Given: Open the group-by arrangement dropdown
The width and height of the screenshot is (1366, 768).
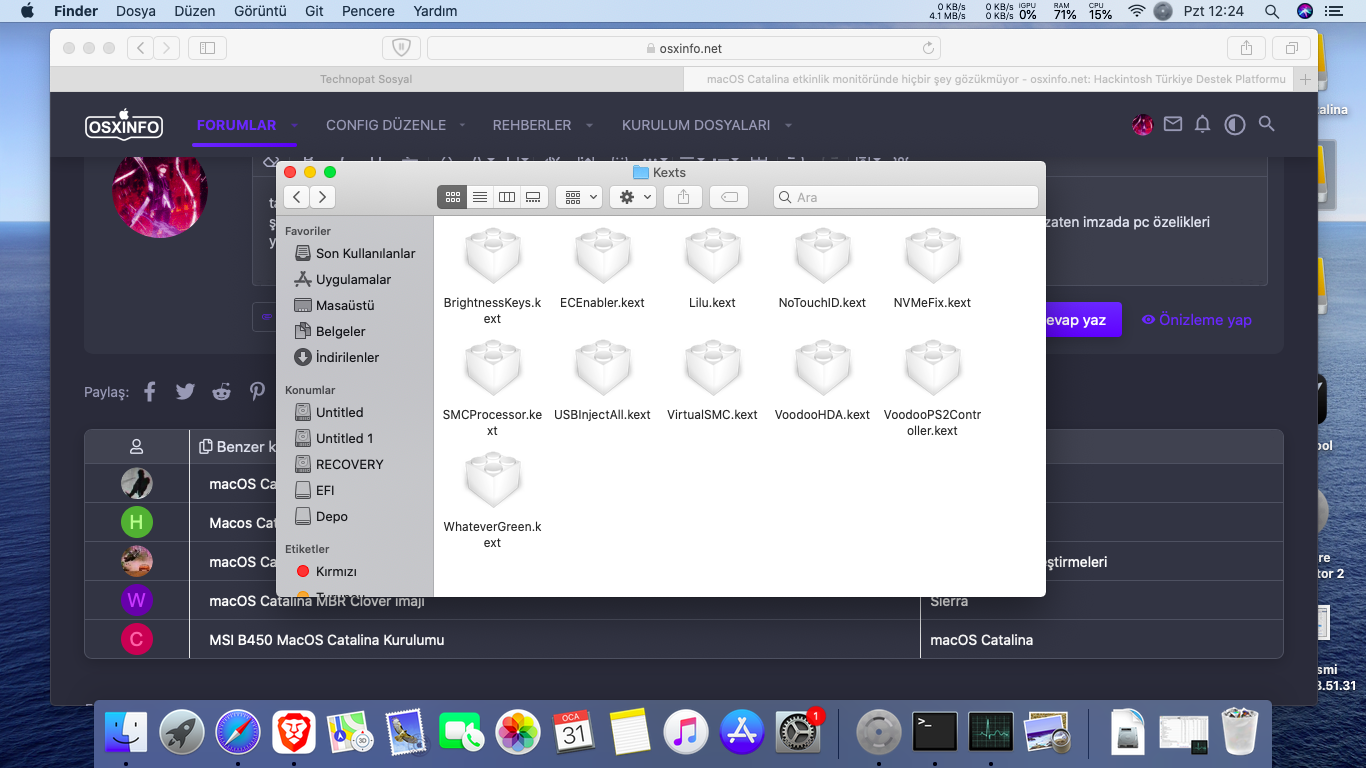Looking at the screenshot, I should (x=580, y=197).
